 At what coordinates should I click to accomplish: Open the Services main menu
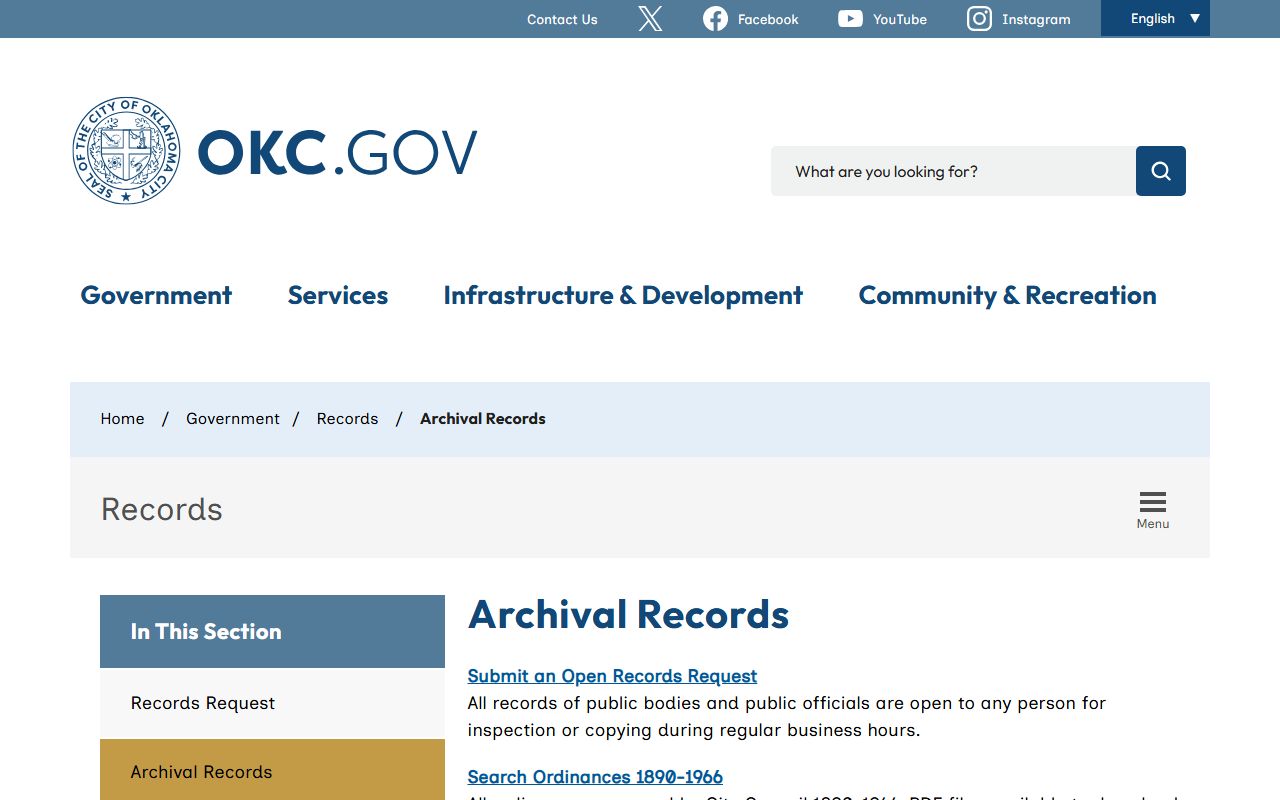(338, 295)
